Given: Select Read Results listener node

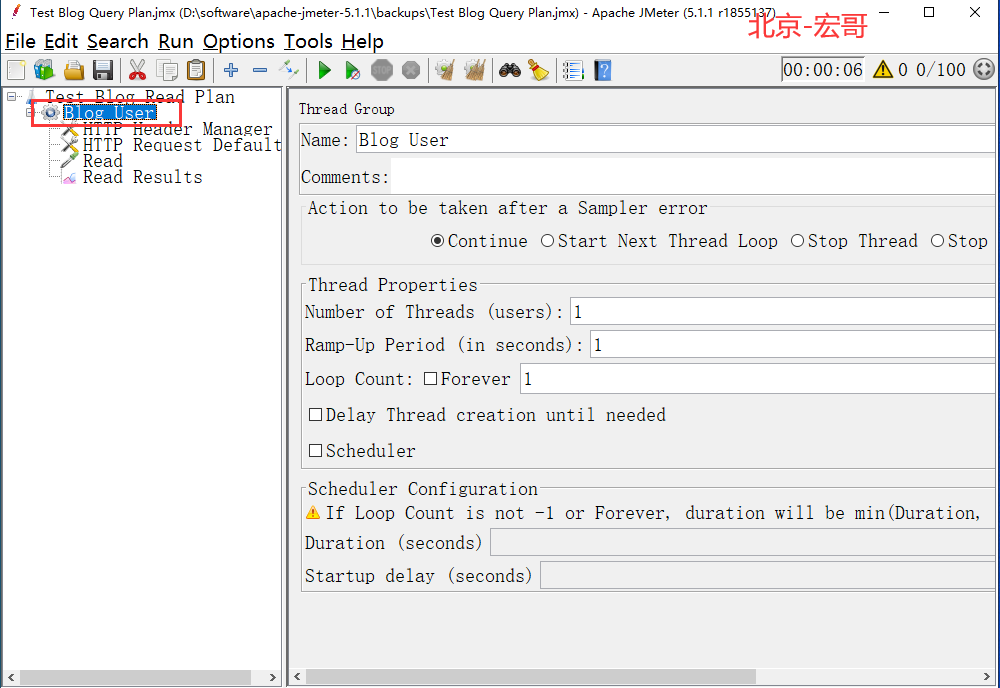Looking at the screenshot, I should click(142, 177).
